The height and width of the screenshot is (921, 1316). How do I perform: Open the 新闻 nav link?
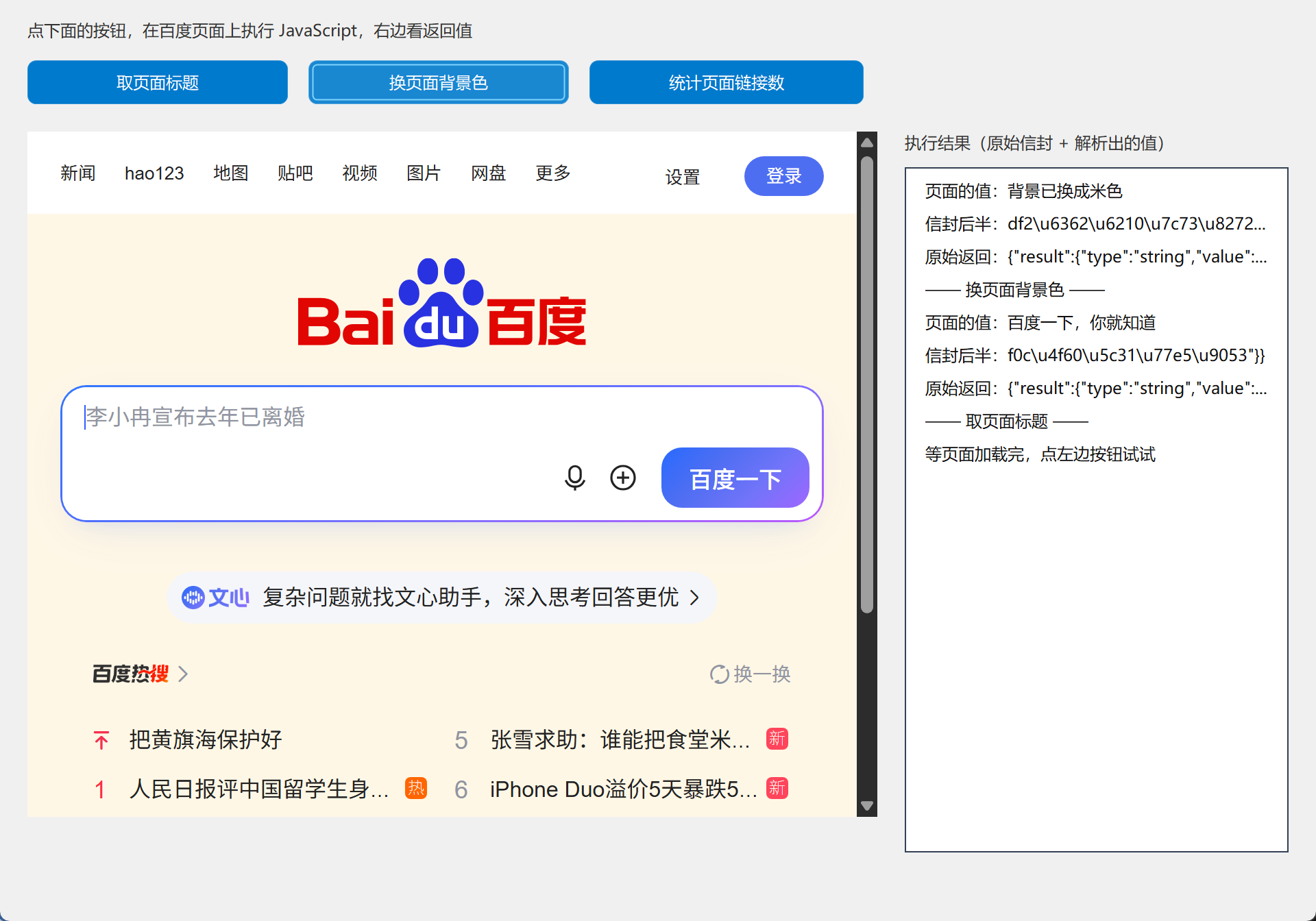[x=78, y=173]
